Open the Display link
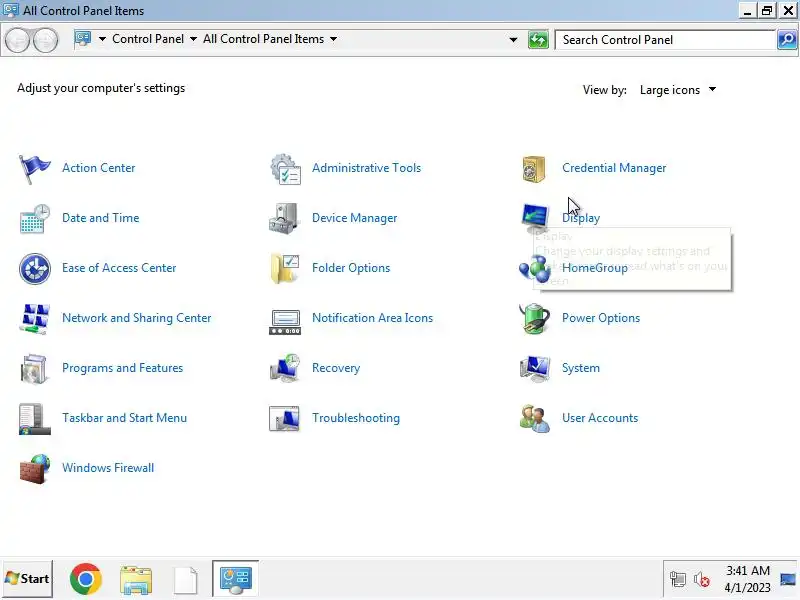The image size is (800, 600). coord(581,218)
